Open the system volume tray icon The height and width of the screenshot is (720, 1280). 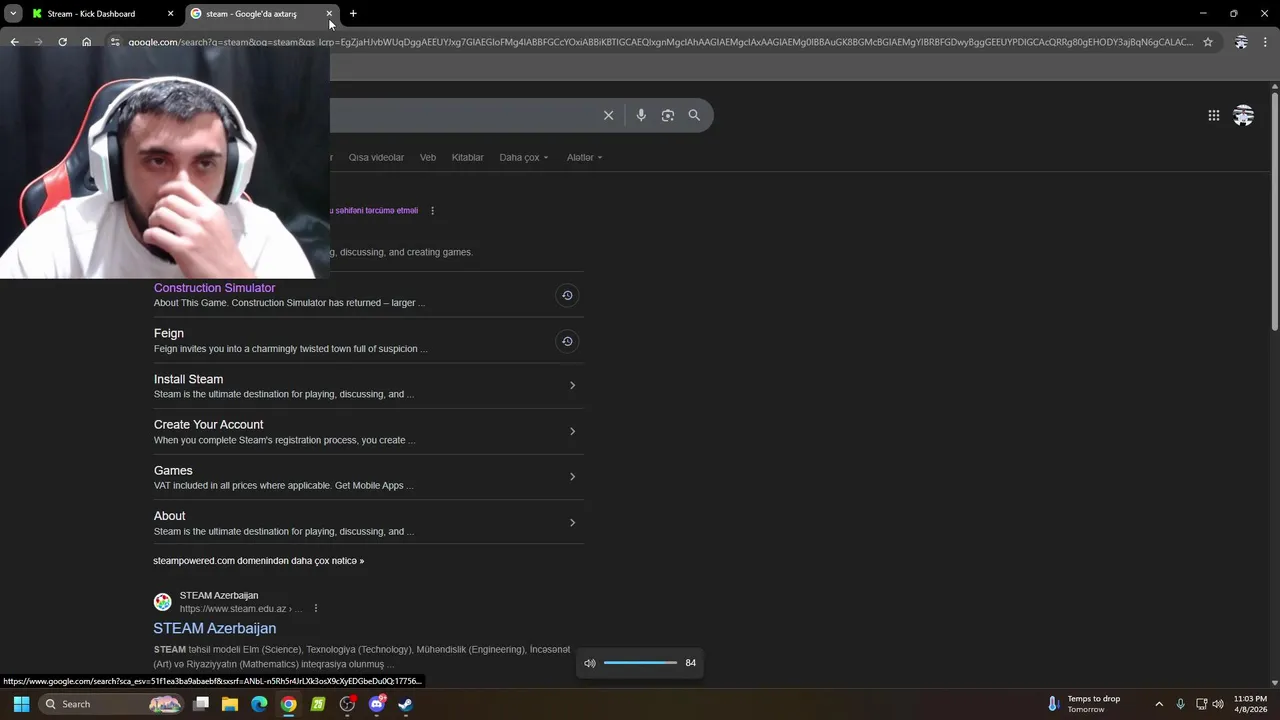point(1218,704)
